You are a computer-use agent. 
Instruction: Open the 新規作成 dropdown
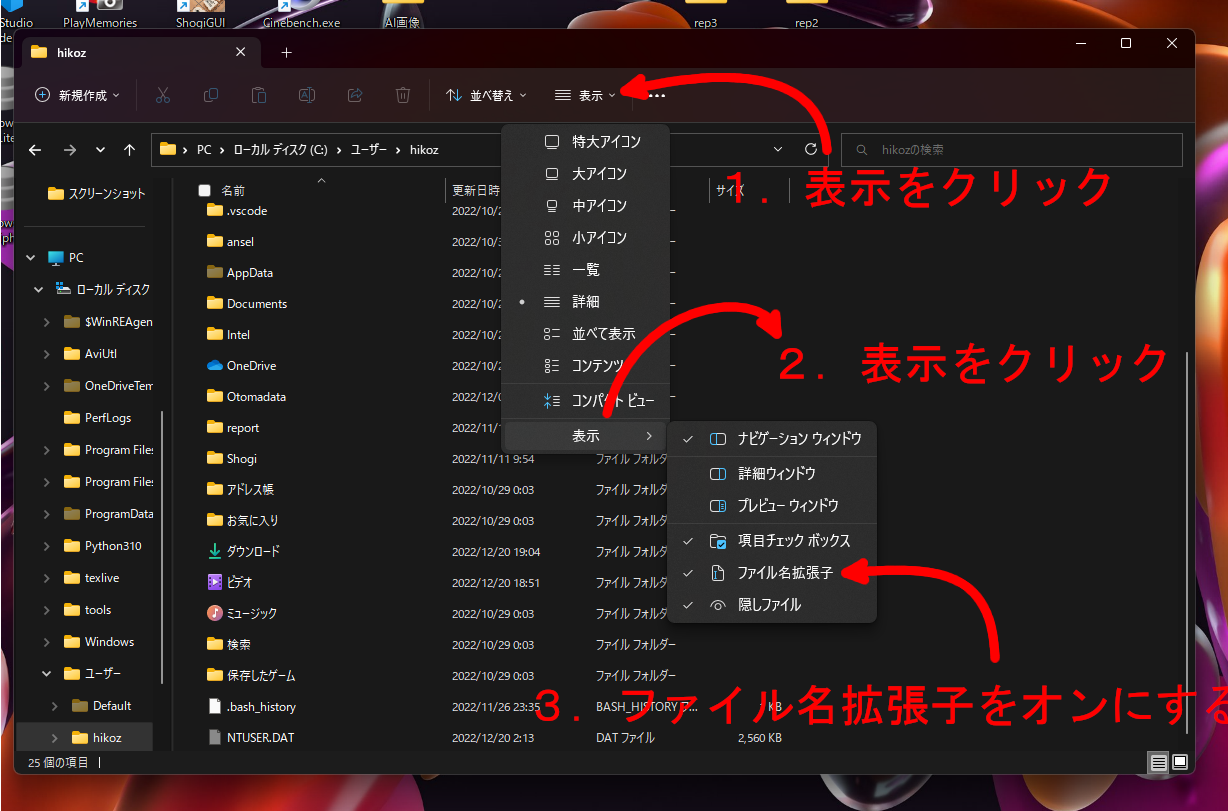coord(77,95)
